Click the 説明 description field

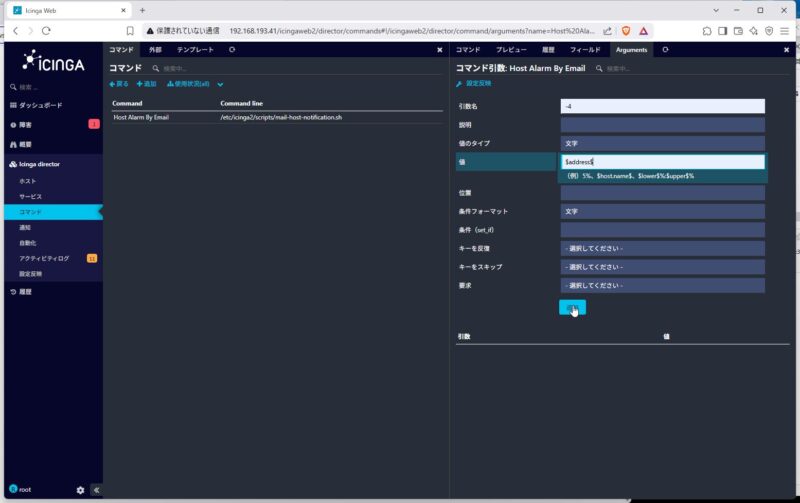[663, 125]
